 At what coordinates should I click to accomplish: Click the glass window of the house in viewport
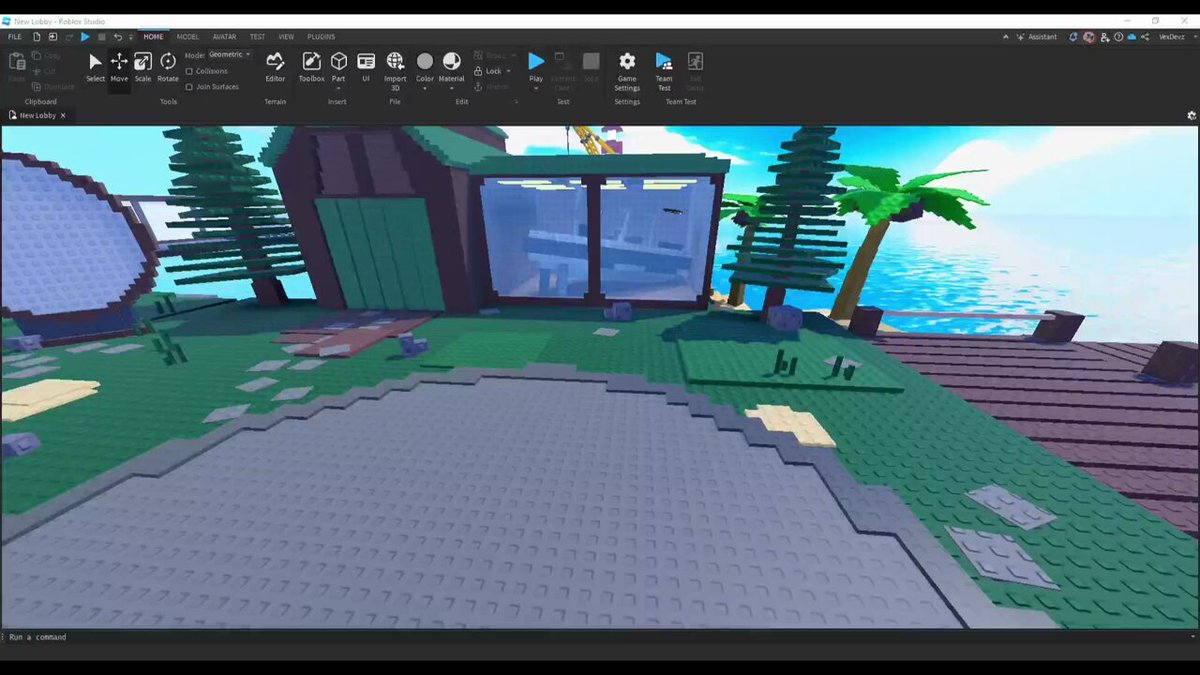[x=598, y=240]
